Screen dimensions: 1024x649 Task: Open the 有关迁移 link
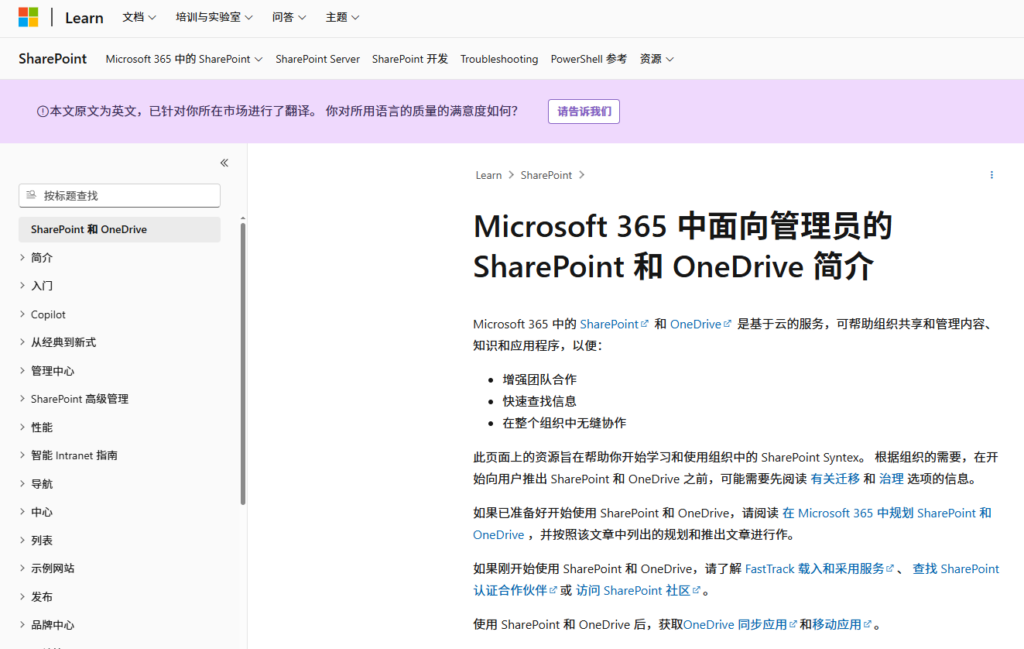point(835,479)
